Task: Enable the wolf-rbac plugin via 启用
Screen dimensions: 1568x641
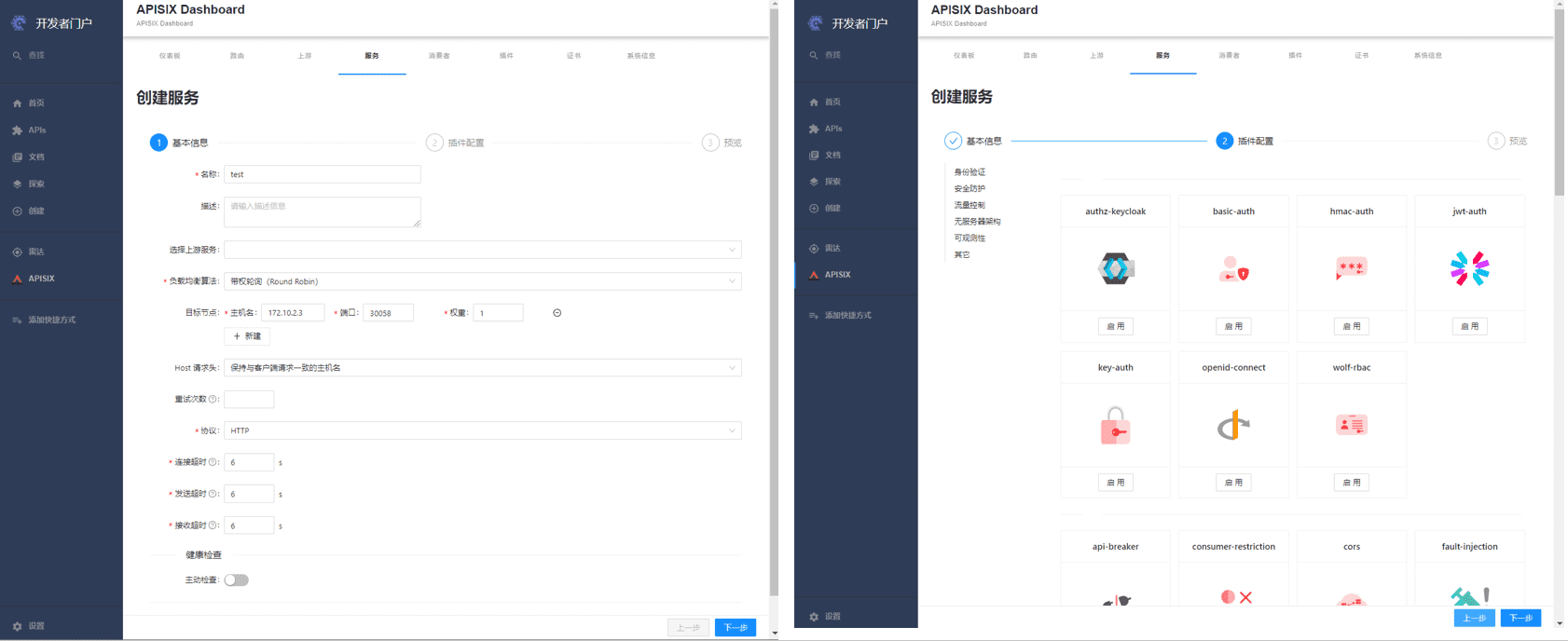Action: point(1351,483)
